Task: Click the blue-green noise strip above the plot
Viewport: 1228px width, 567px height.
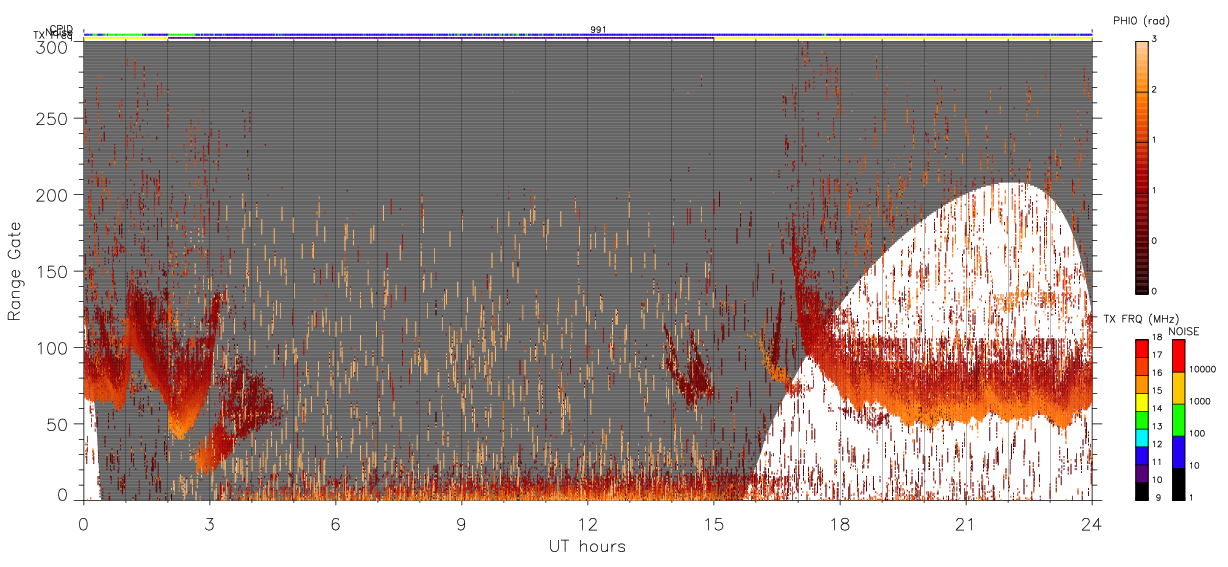Action: click(x=587, y=34)
